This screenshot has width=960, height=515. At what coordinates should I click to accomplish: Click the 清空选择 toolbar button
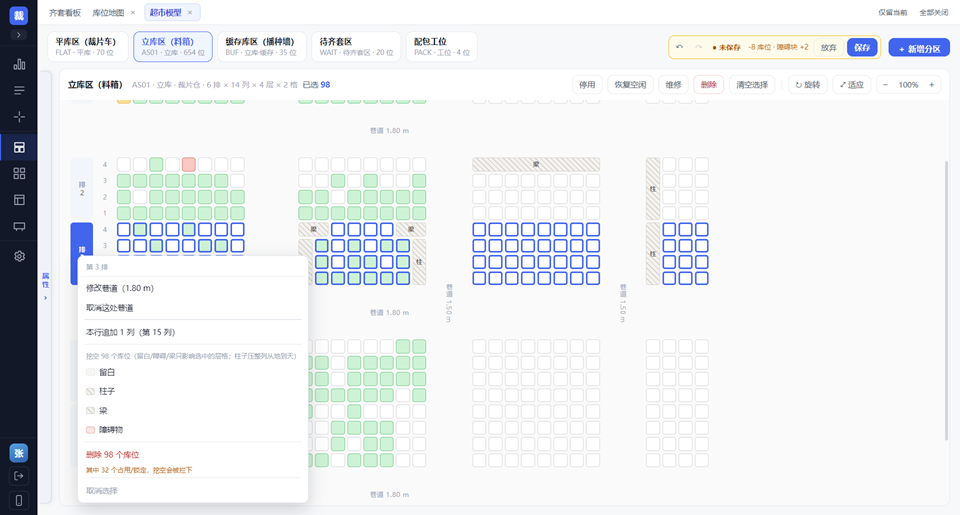pos(752,85)
